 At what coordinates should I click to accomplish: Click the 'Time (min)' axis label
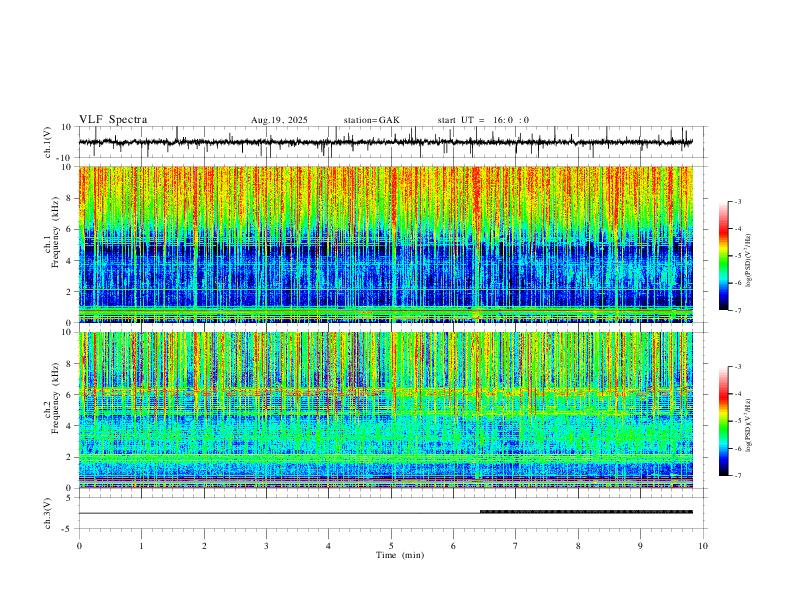(400, 555)
